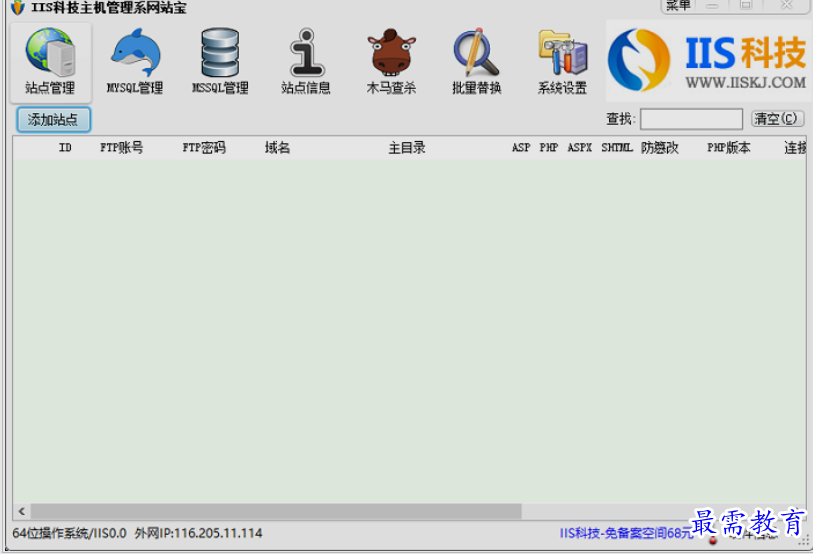Click the scrollbar left arrow
This screenshot has height=554, width=813.
(22, 511)
